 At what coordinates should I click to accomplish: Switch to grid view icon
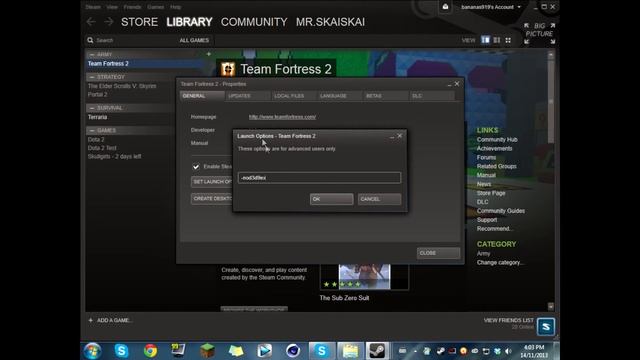(508, 40)
